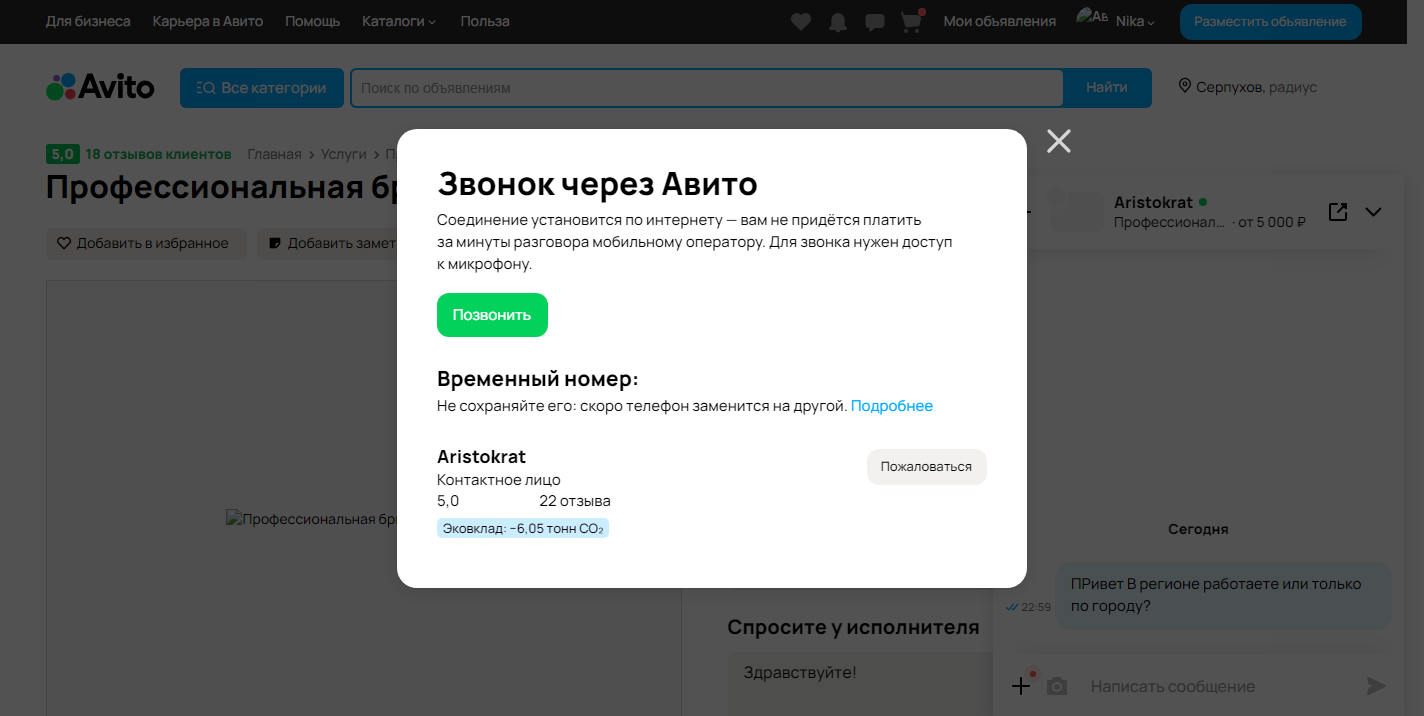Click the Найти search button

click(x=1107, y=88)
